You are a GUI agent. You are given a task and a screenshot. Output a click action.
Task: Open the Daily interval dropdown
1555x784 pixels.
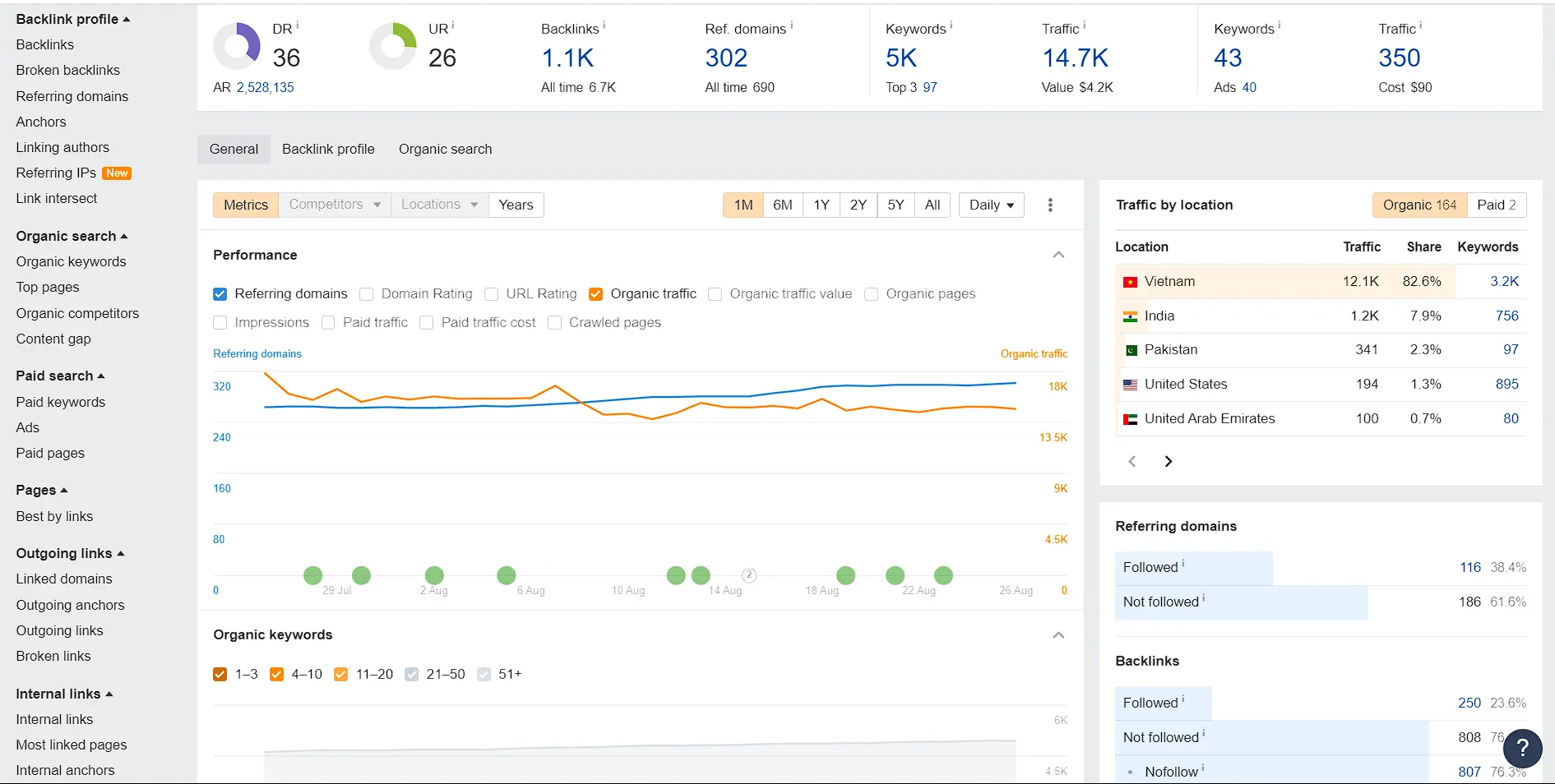click(x=991, y=205)
